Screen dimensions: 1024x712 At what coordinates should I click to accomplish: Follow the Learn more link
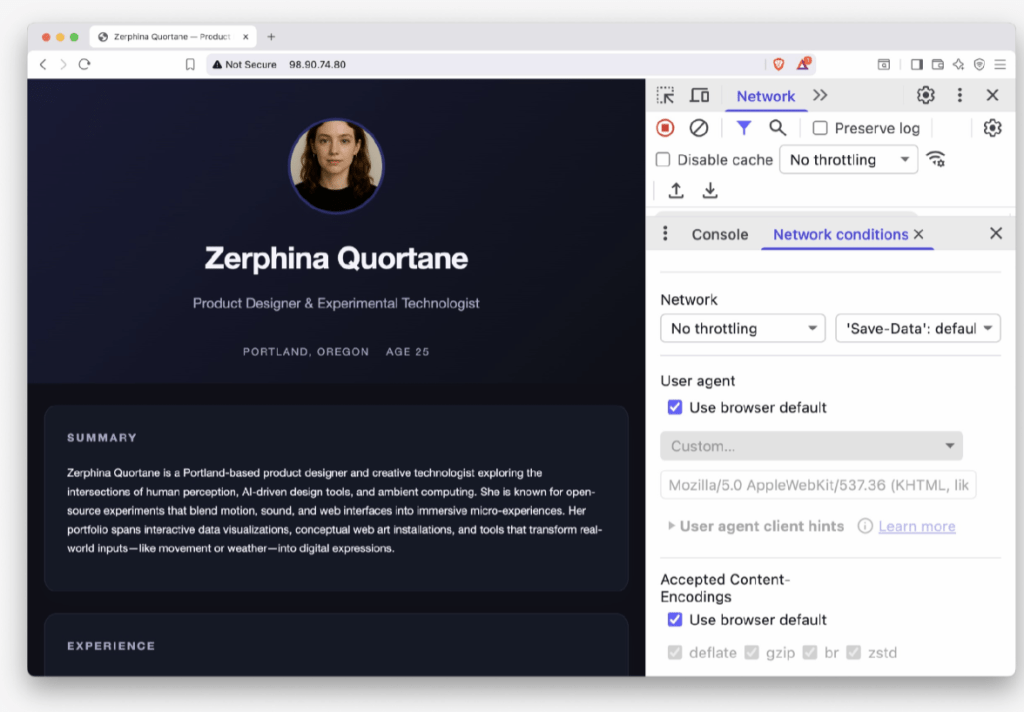tap(916, 525)
